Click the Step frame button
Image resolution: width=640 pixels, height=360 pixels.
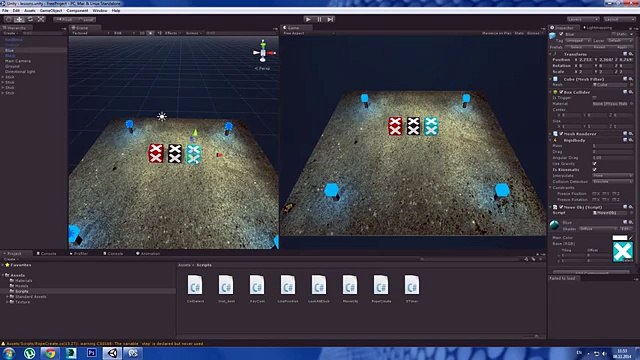pos(331,19)
